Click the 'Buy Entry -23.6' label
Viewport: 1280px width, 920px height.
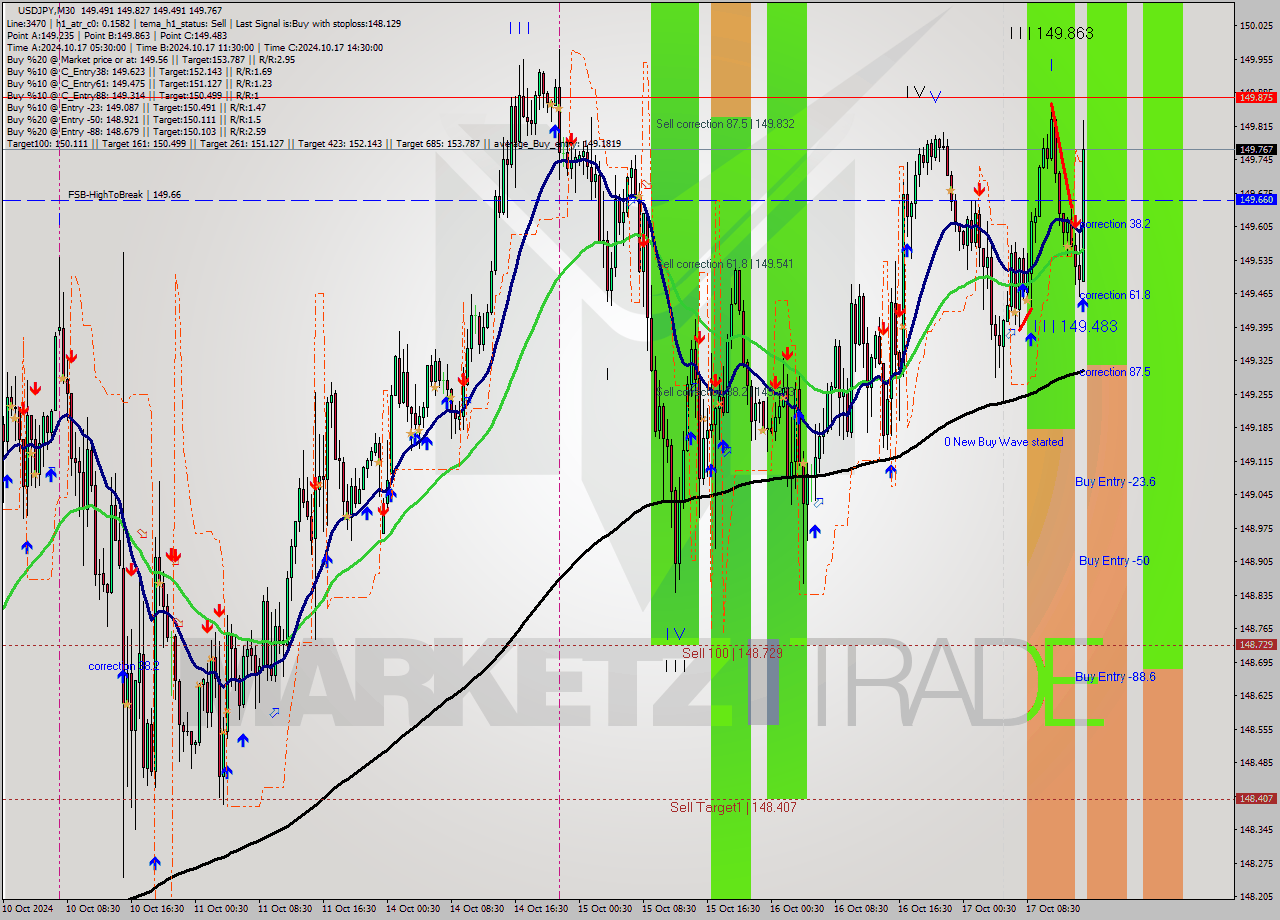tap(1115, 482)
